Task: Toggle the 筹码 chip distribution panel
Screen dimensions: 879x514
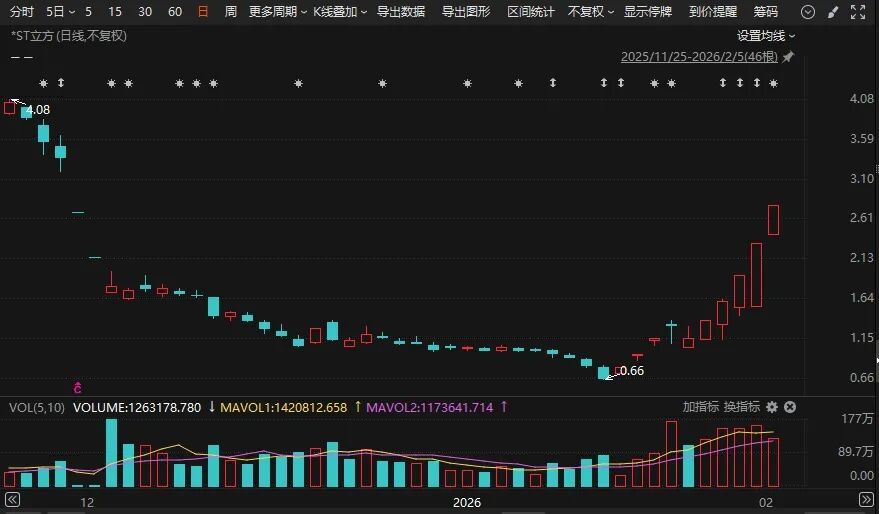Action: tap(765, 12)
